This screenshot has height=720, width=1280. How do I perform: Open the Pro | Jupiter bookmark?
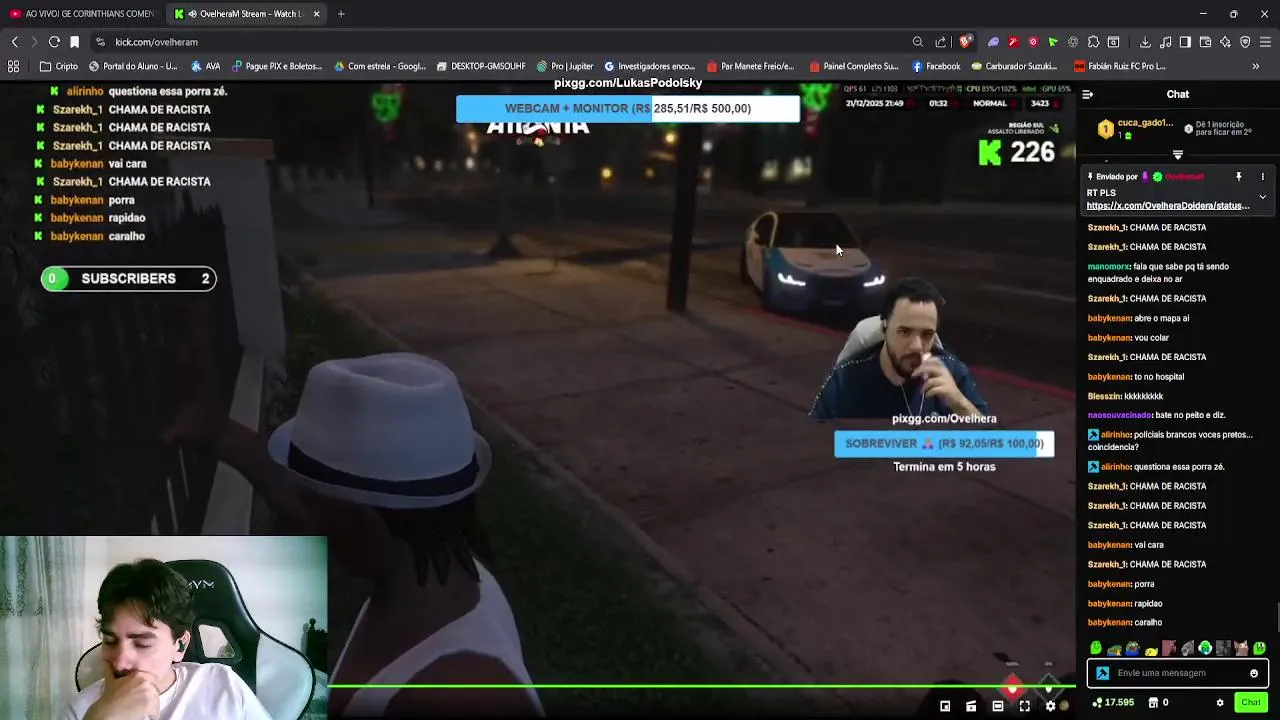565,66
